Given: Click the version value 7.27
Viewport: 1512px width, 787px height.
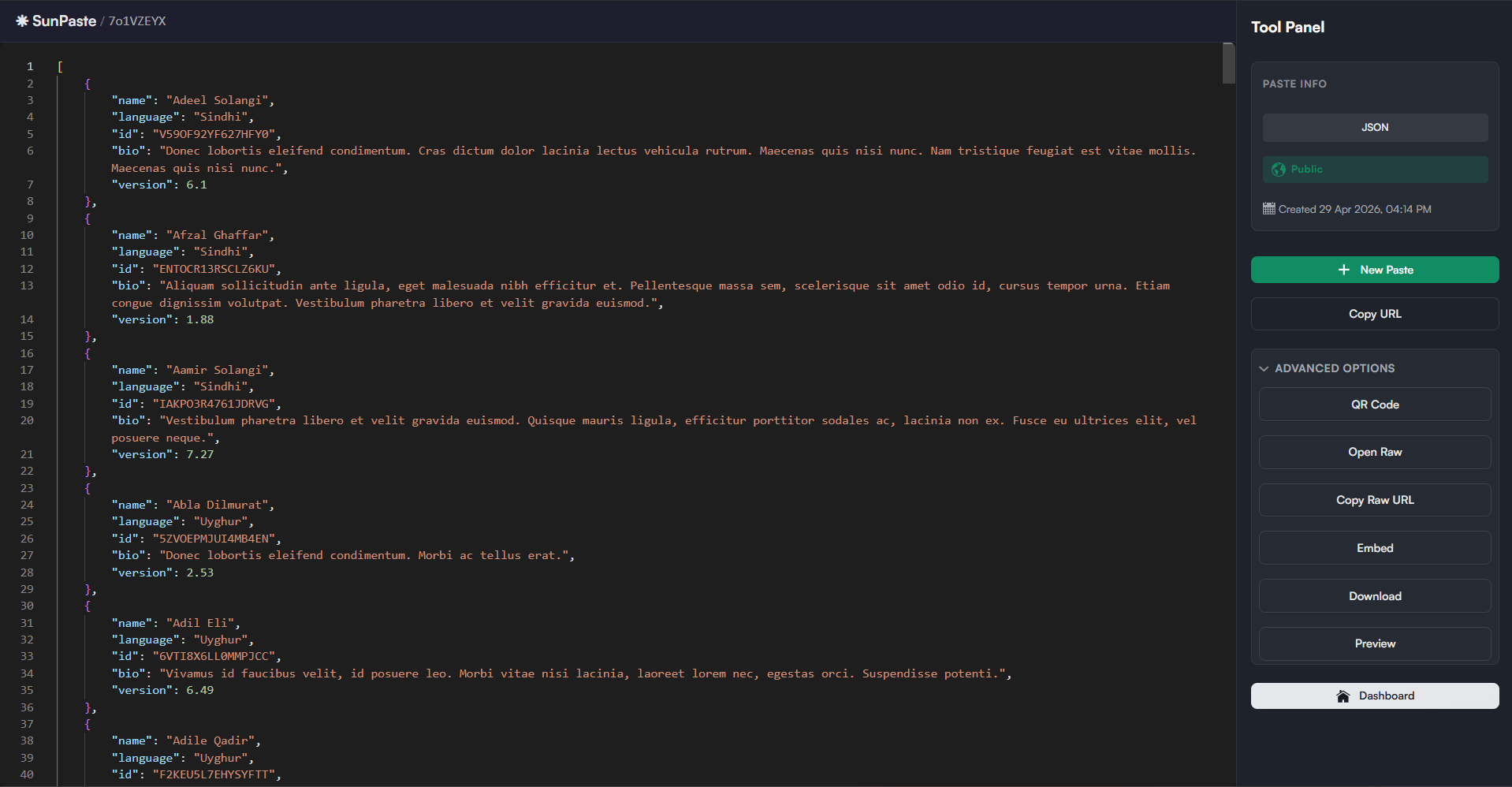Looking at the screenshot, I should [x=200, y=454].
